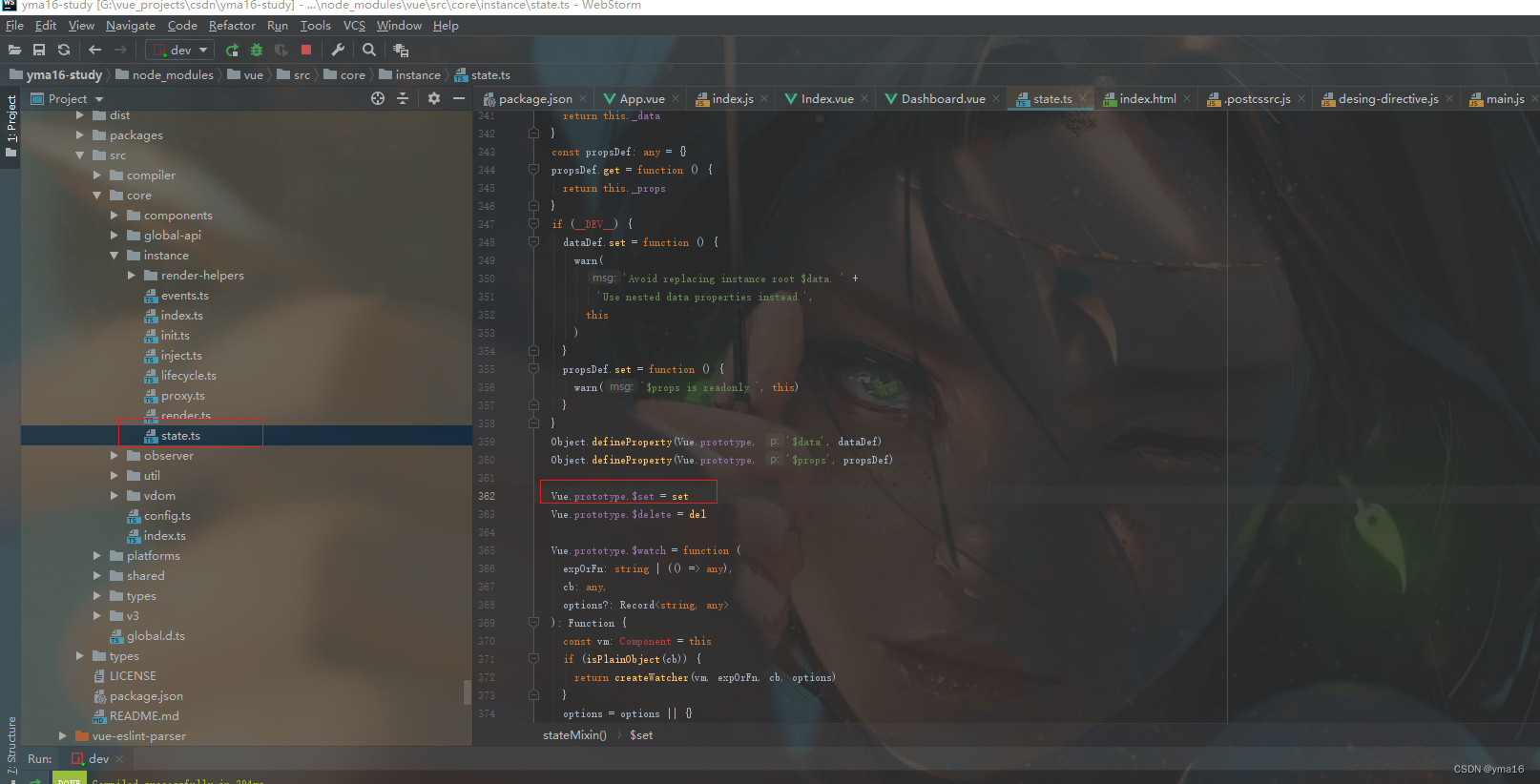1540x784 pixels.
Task: Open the Refactor menu
Action: pos(232,26)
